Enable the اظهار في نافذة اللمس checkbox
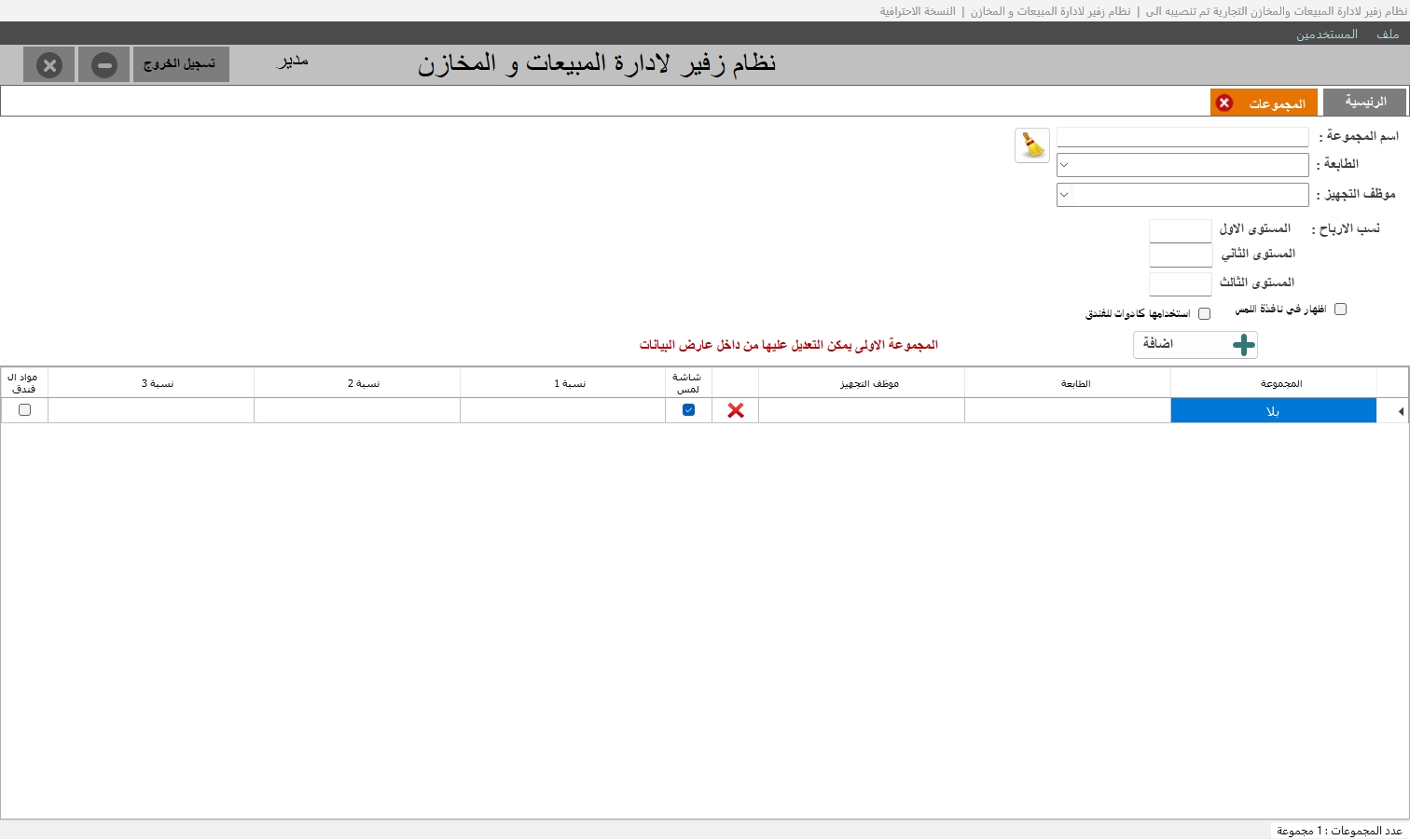The image size is (1410, 840). click(1340, 310)
